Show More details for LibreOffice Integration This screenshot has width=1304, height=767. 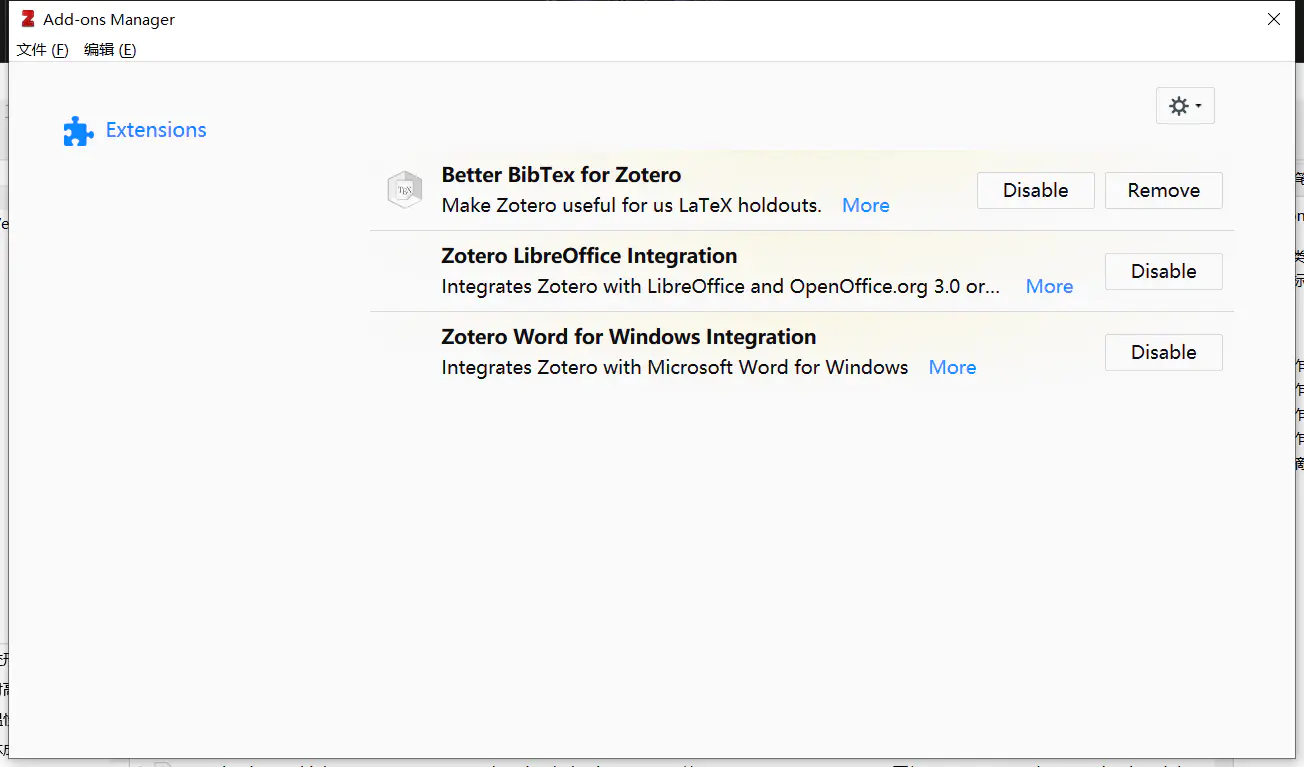(x=1049, y=286)
